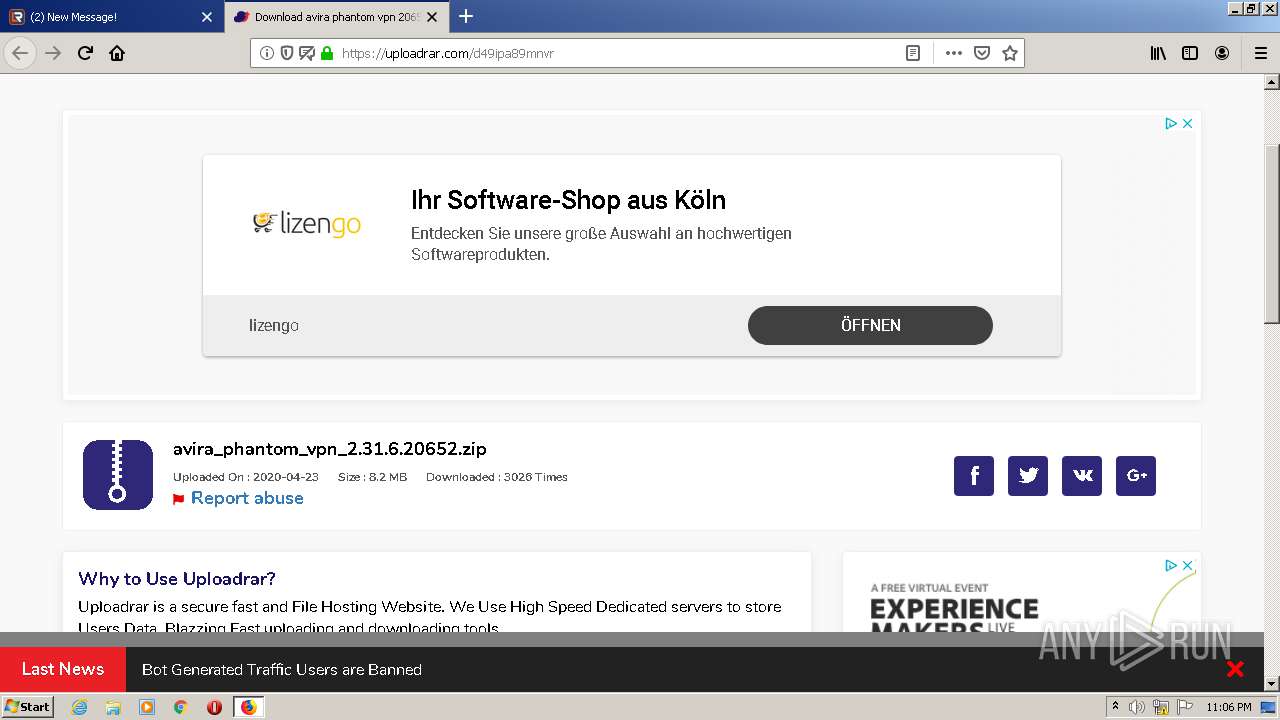1280x720 pixels.
Task: Show hidden system tray icons
Action: 1115,707
